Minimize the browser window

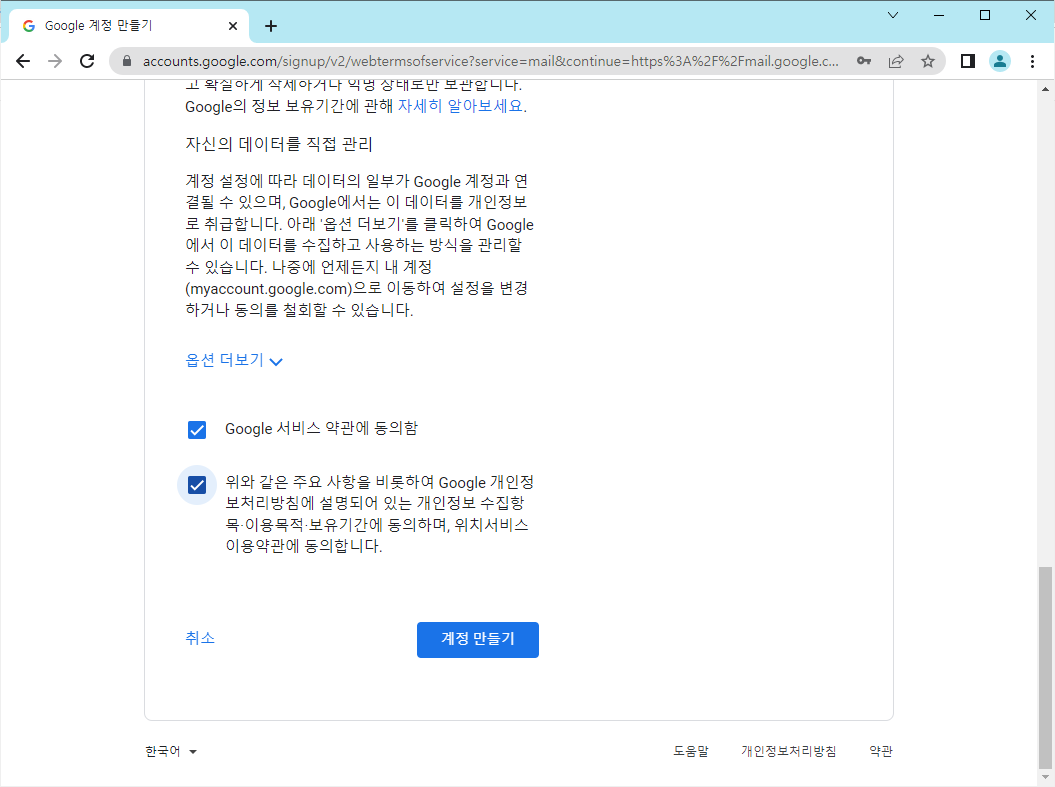939,15
